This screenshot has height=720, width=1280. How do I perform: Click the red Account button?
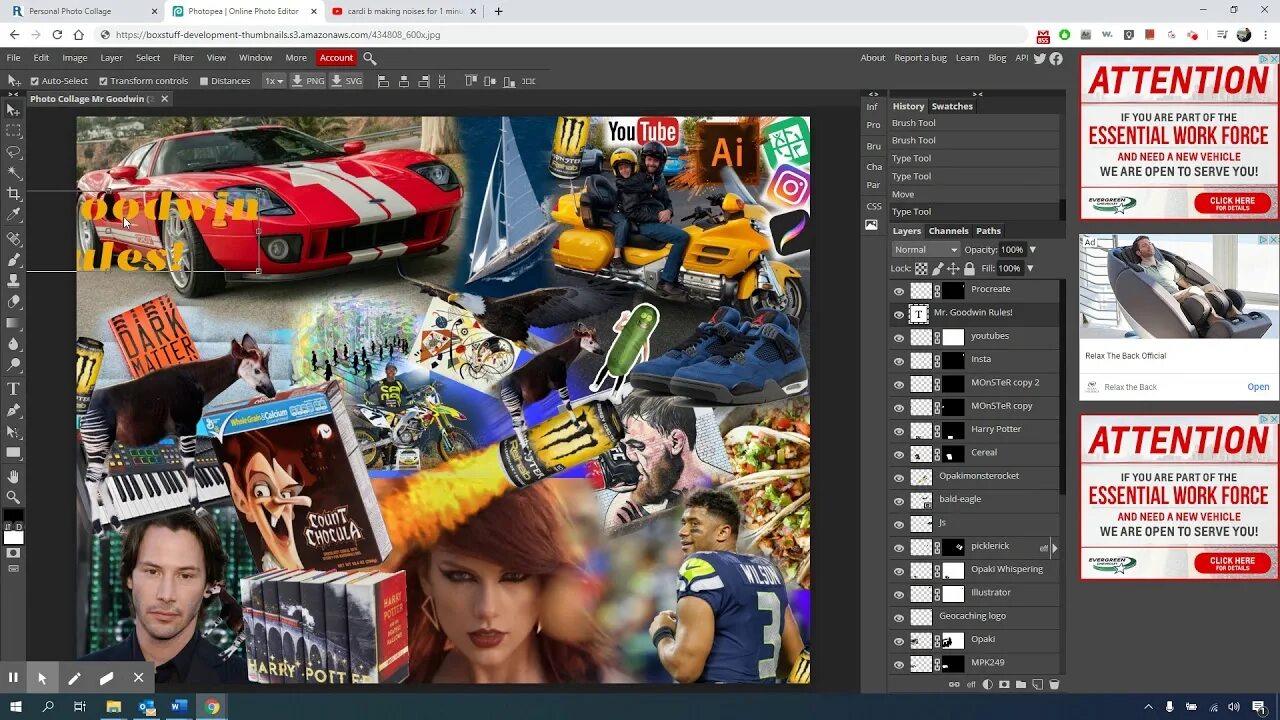tap(336, 58)
